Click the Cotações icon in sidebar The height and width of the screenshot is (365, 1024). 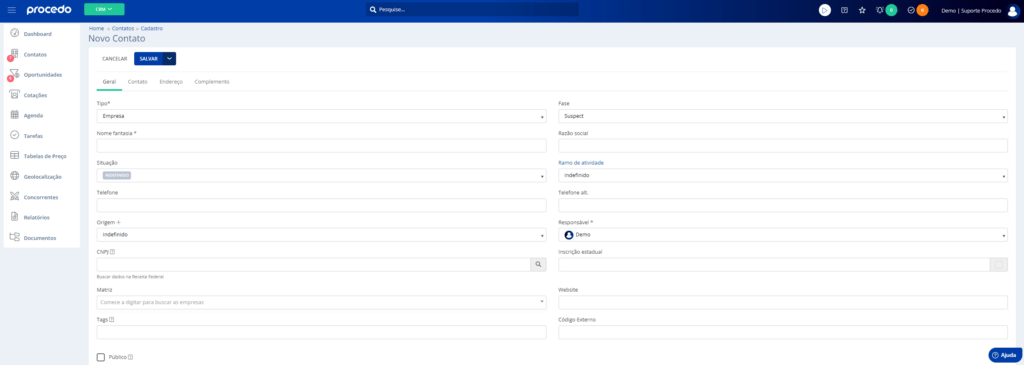pos(14,95)
